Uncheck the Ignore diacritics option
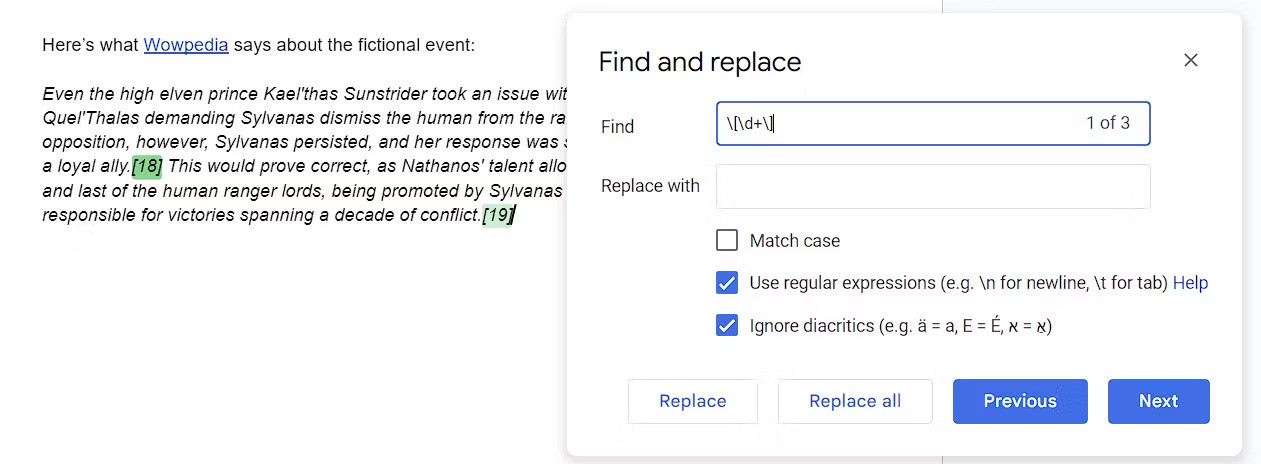This screenshot has height=464, width=1261. tap(727, 326)
